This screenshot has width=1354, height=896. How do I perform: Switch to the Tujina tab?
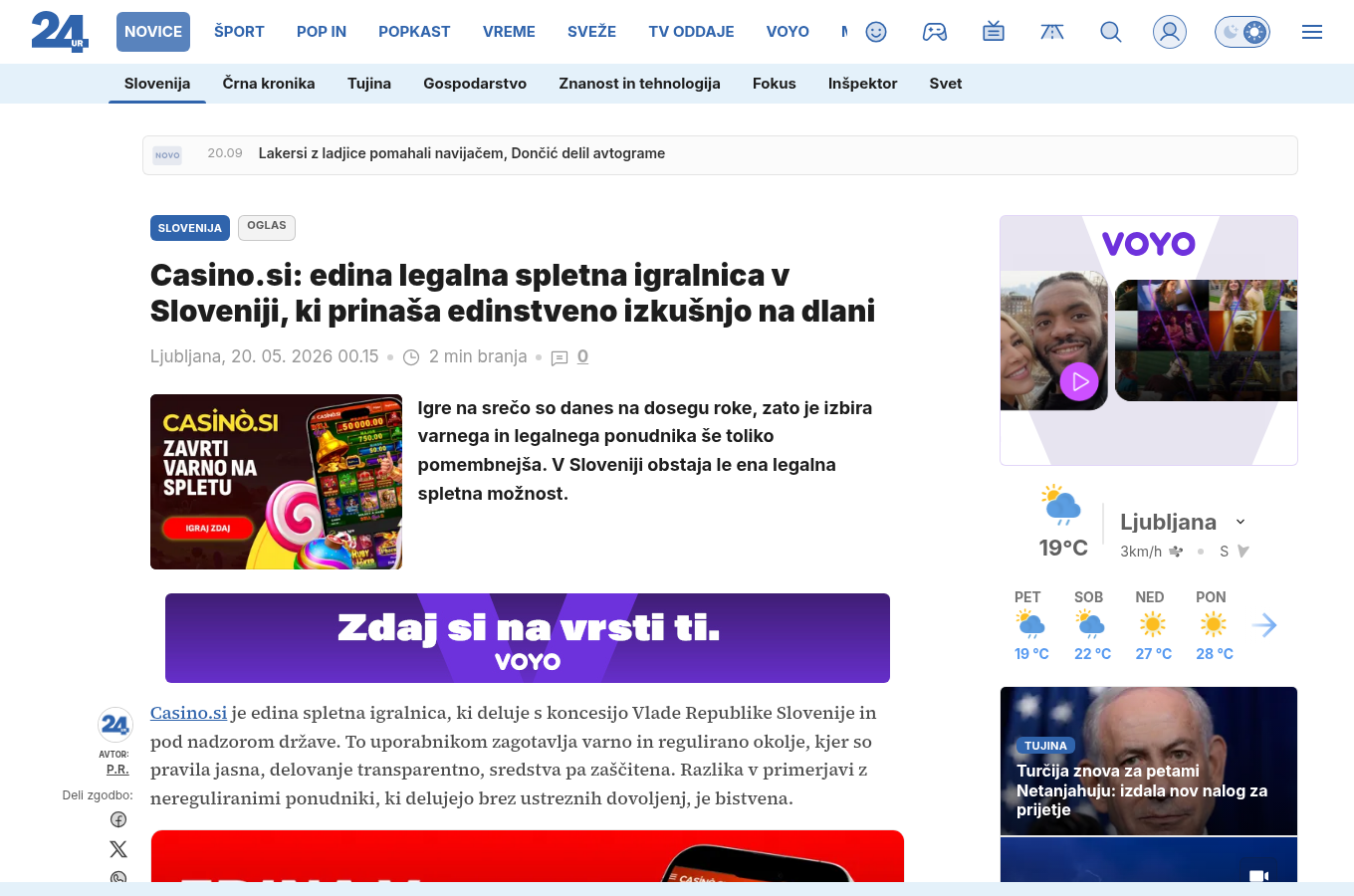tap(369, 84)
